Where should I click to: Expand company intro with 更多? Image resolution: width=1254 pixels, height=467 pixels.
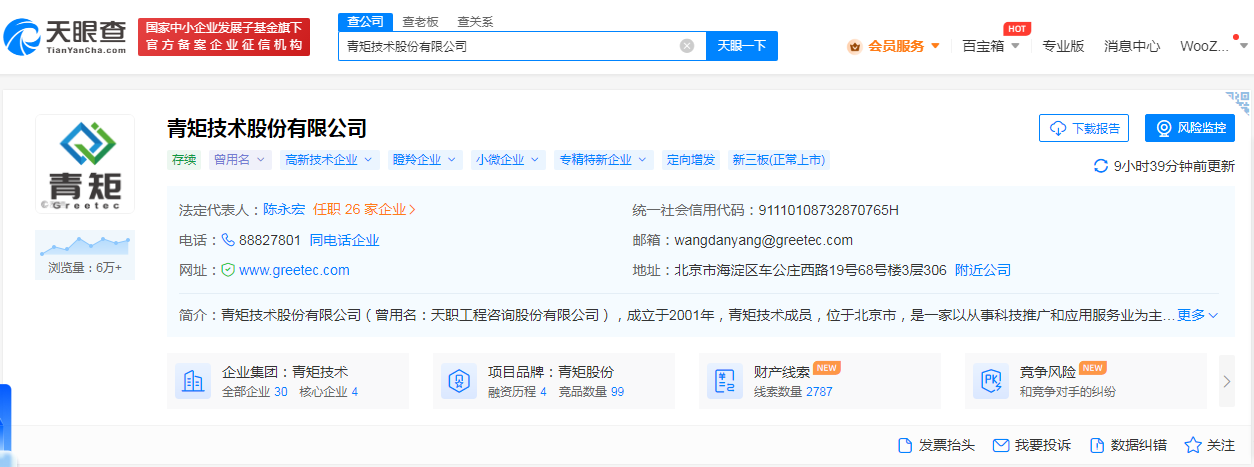click(1198, 315)
